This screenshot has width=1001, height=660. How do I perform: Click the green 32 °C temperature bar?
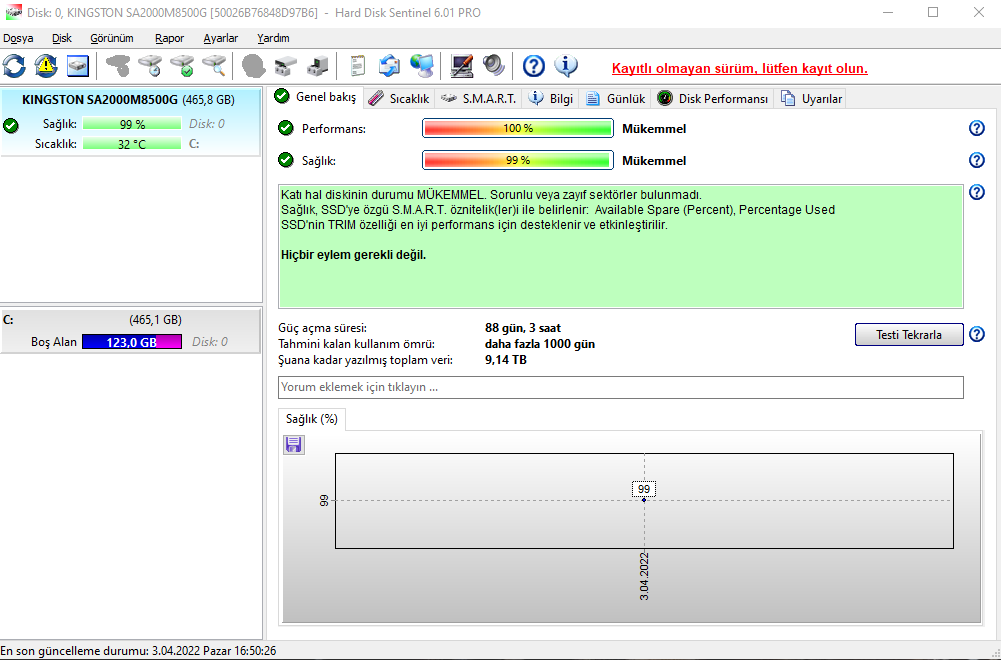(132, 144)
